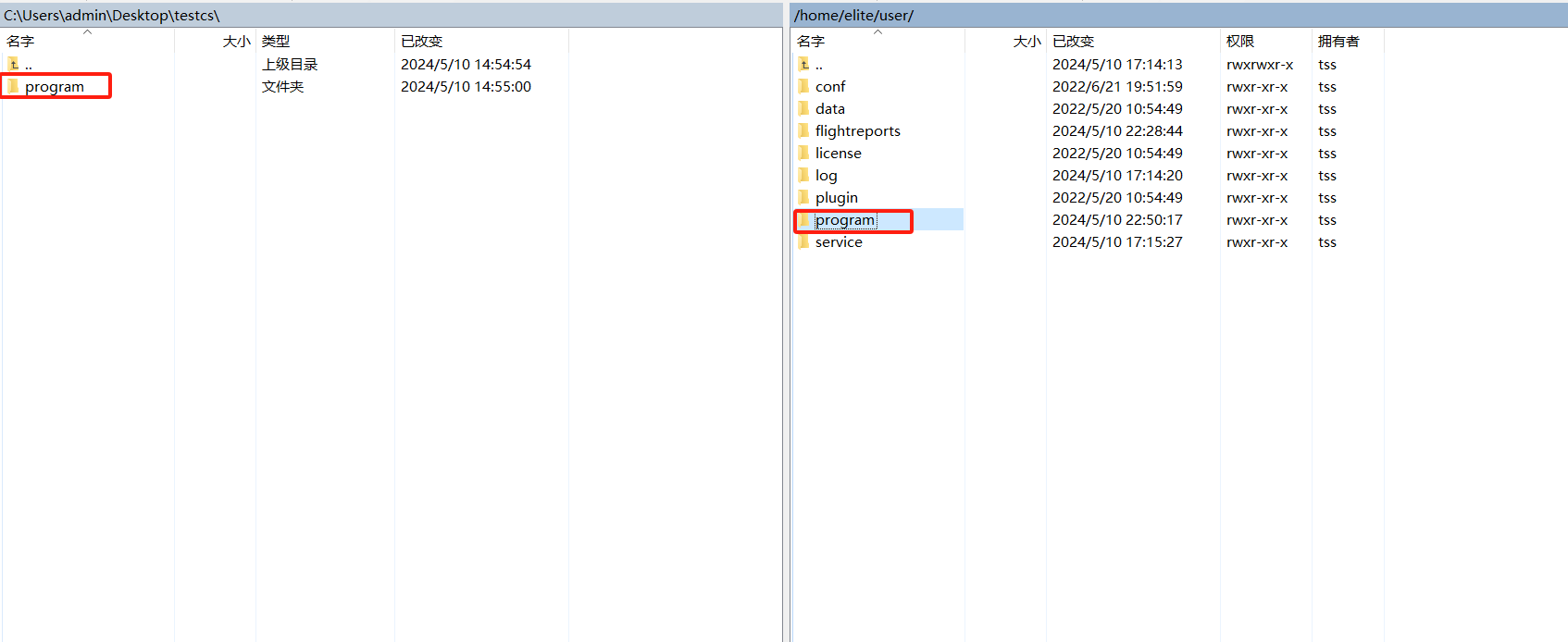Screen dimensions: 1568x642
Task: Click the local program folder icon in testcs
Action: (13, 86)
